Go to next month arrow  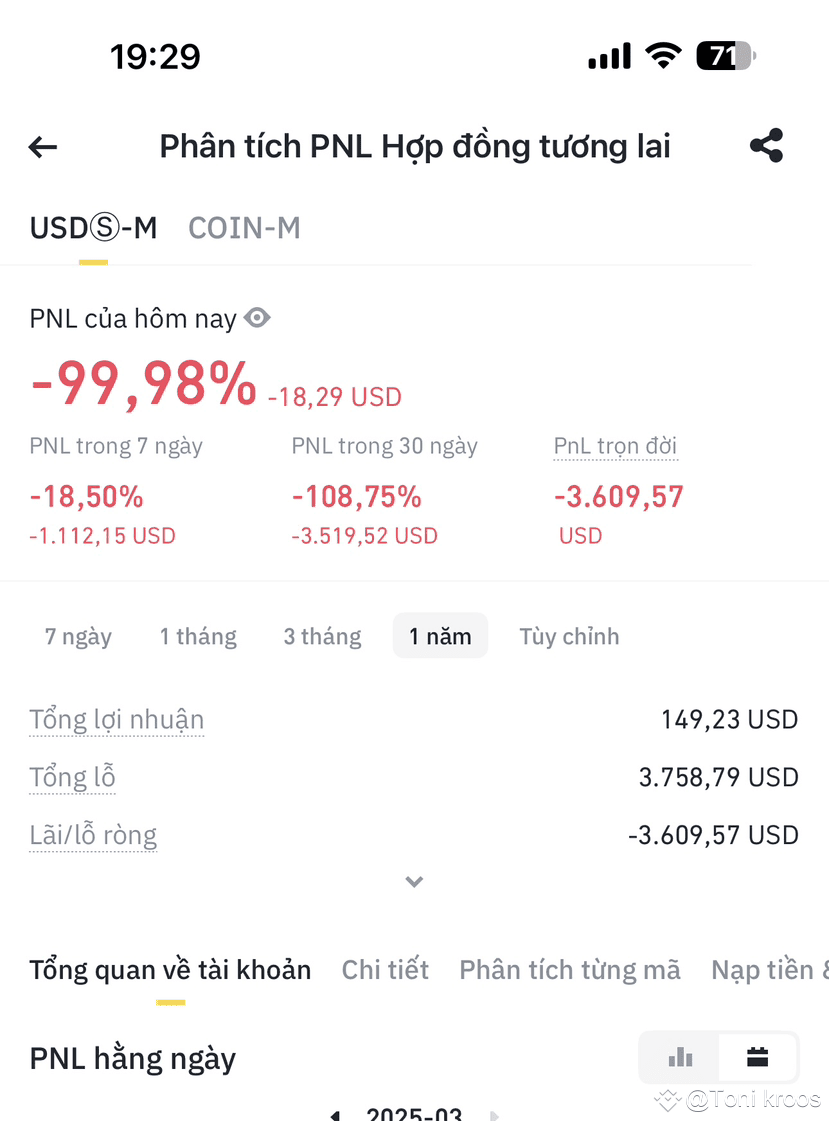tap(494, 1115)
